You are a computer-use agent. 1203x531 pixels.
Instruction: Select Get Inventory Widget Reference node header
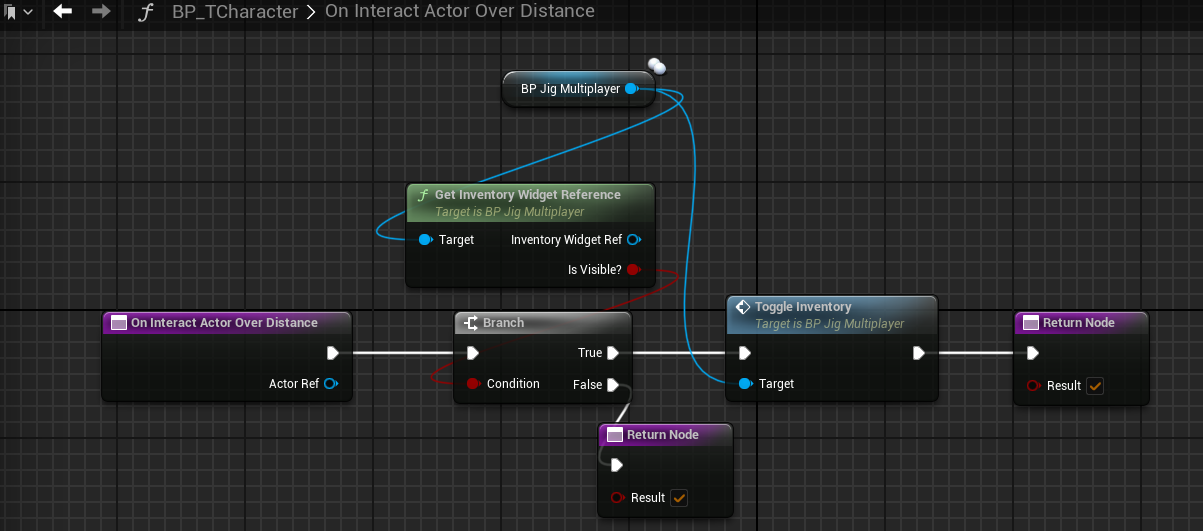click(530, 202)
